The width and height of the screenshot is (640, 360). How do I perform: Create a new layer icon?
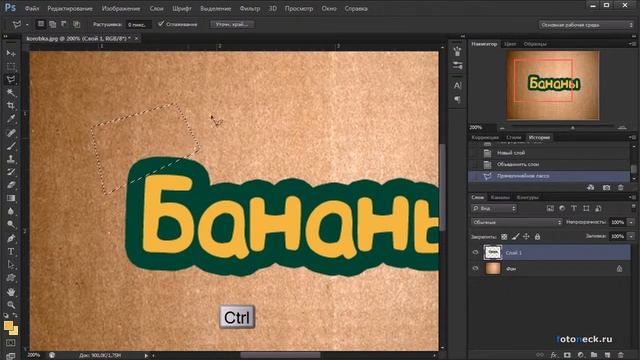(607, 355)
